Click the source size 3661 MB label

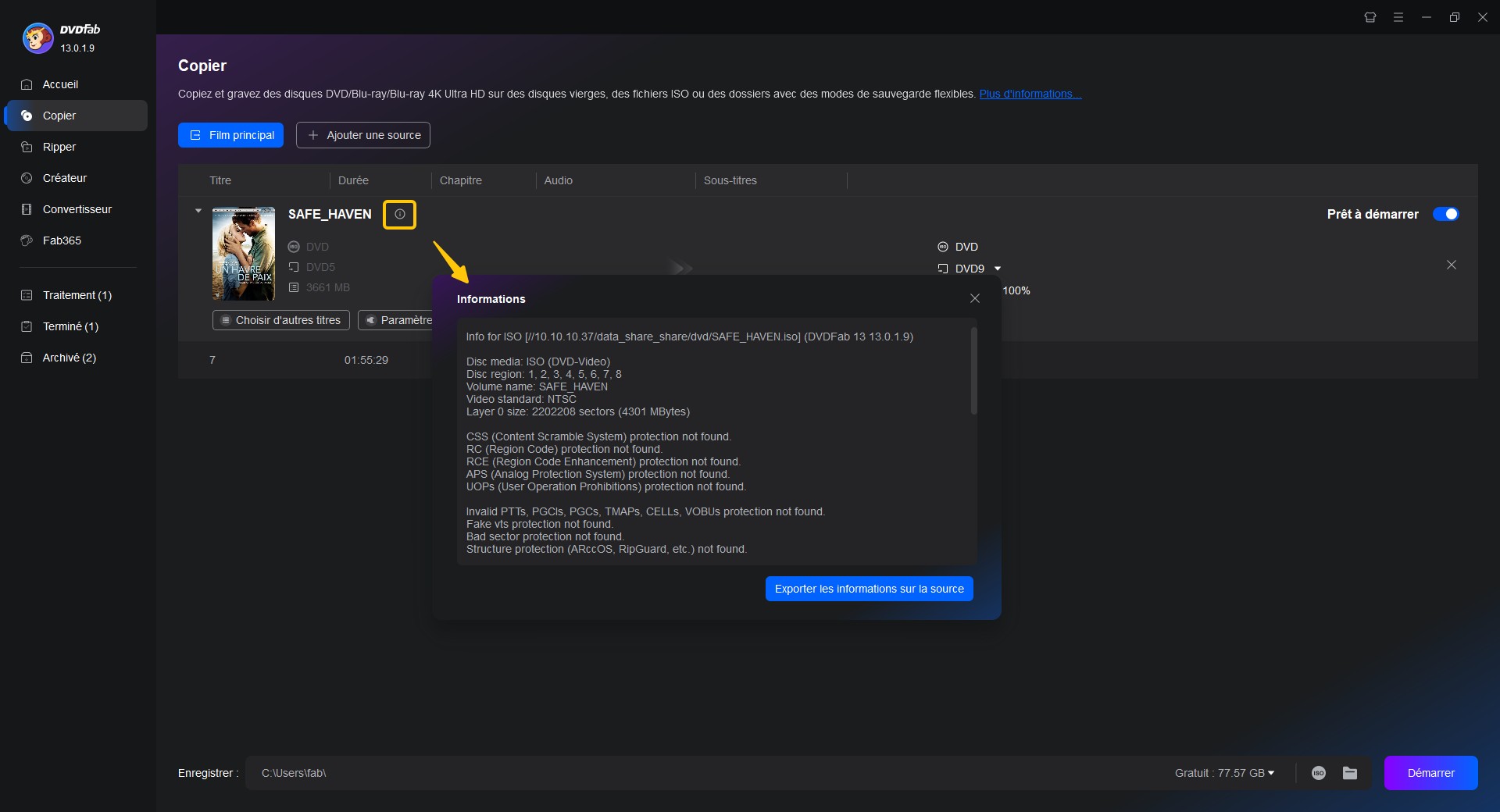point(328,287)
